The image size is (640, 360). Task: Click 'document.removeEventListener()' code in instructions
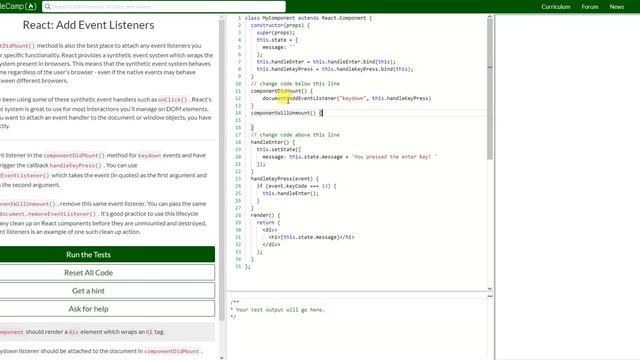[x=48, y=214]
